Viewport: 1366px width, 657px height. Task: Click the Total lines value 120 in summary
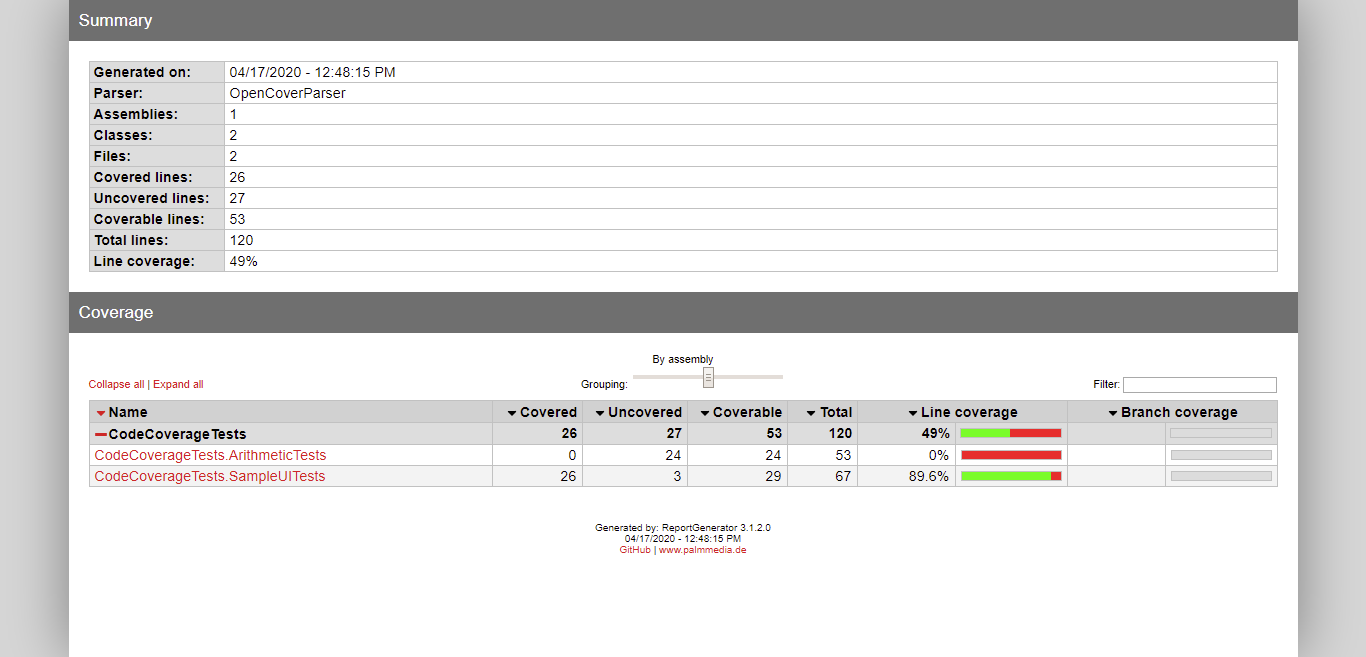coord(241,240)
